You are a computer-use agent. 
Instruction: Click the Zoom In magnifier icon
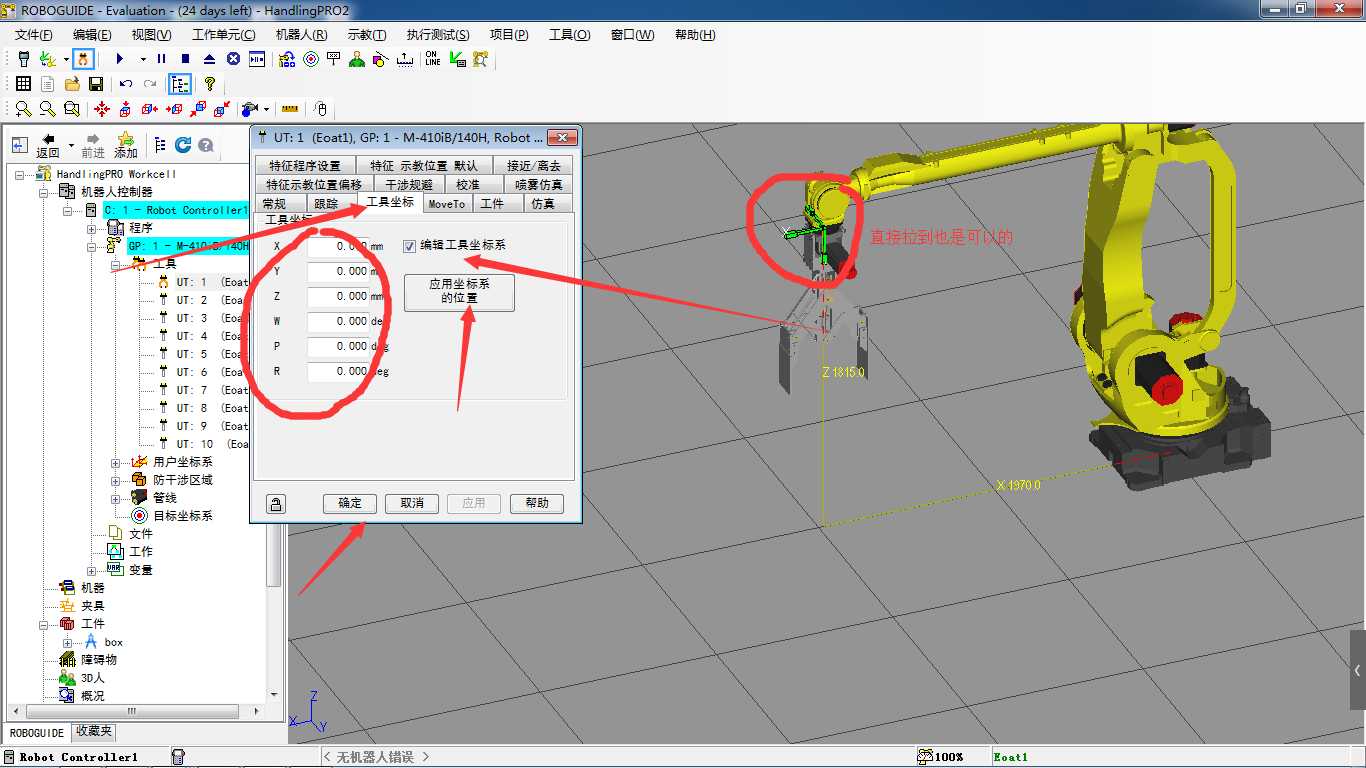23,109
